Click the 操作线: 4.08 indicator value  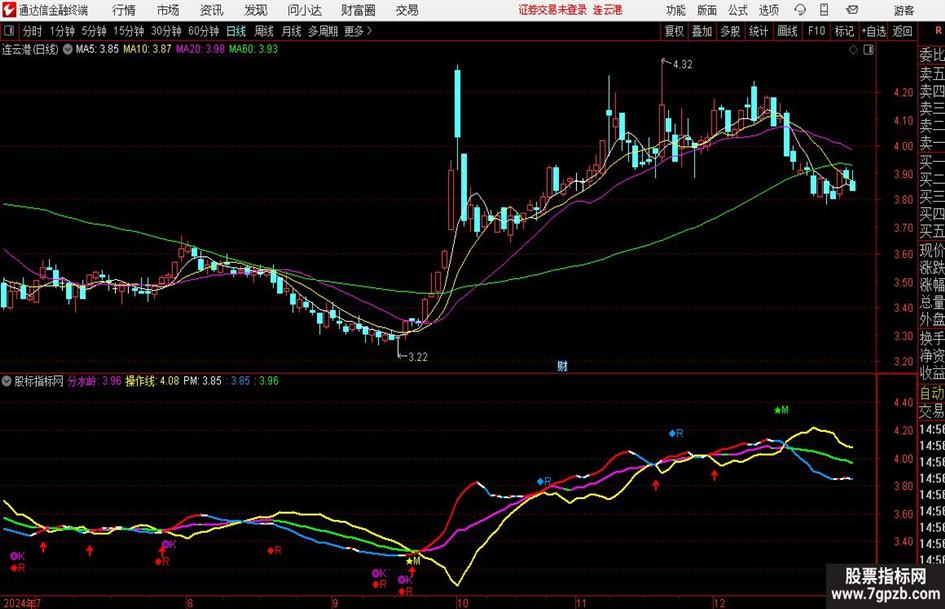pos(152,381)
